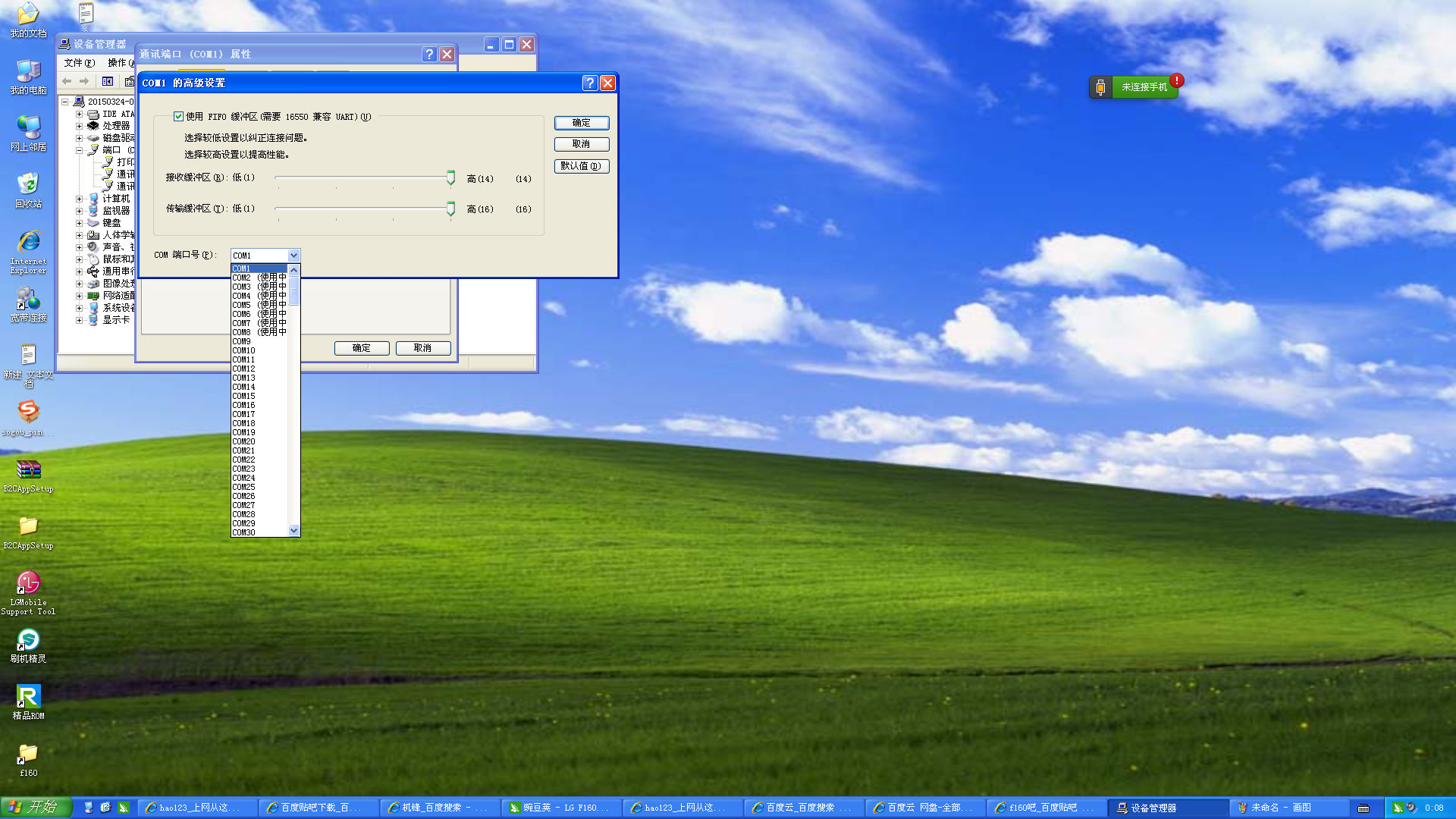This screenshot has width=1456, height=819.
Task: Click the help button in COM1 高级设置 title bar
Action: coord(589,83)
